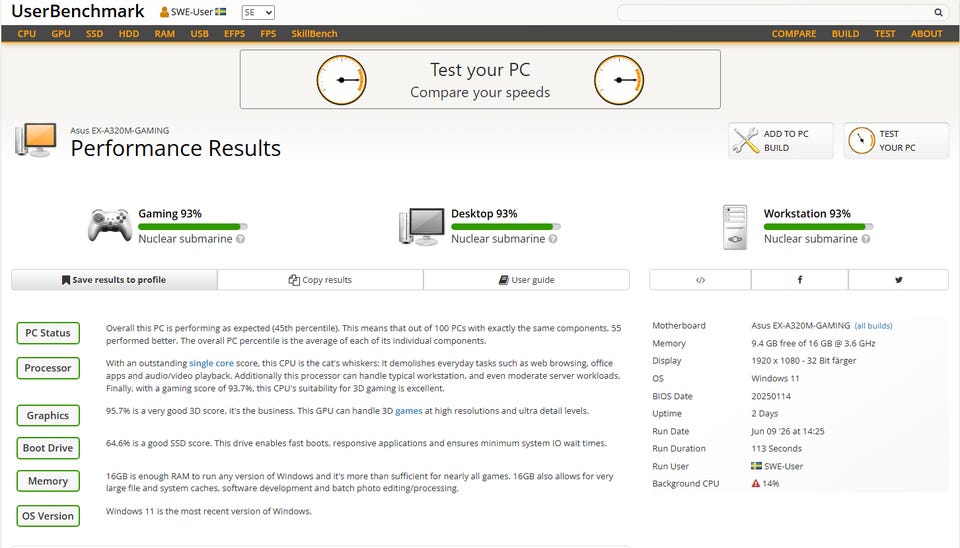960x548 pixels.
Task: Click the Uptime value 2 Days
Action: tap(765, 414)
